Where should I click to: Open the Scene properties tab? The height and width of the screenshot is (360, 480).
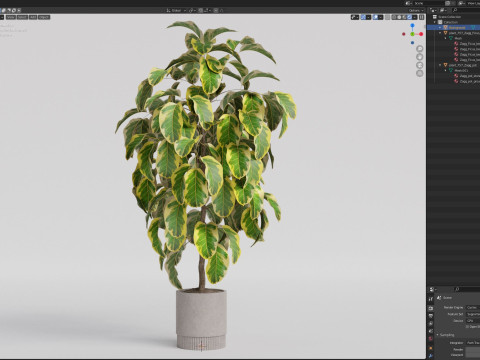click(431, 331)
